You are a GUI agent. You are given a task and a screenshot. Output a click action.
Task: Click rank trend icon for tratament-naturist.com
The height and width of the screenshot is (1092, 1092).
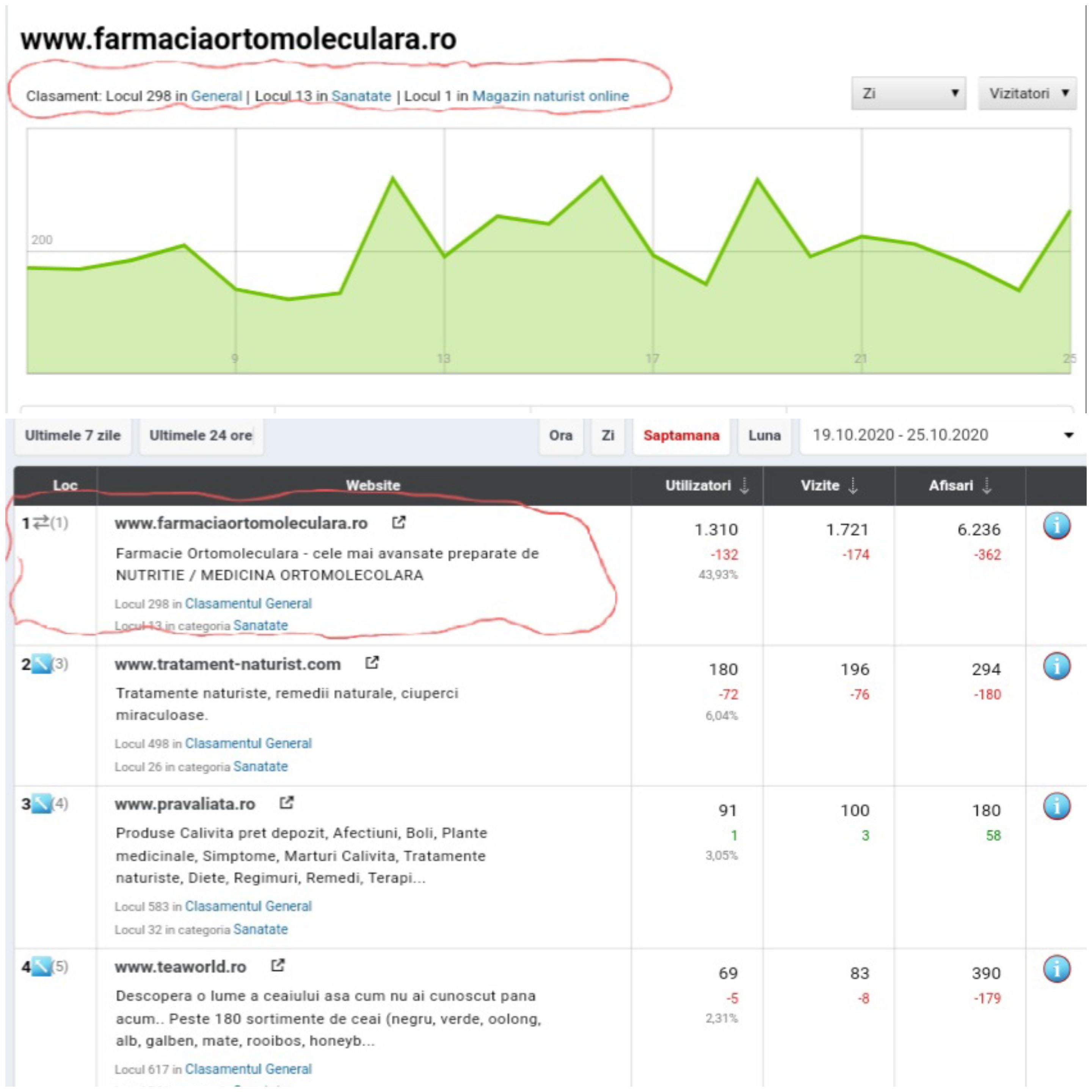(41, 664)
